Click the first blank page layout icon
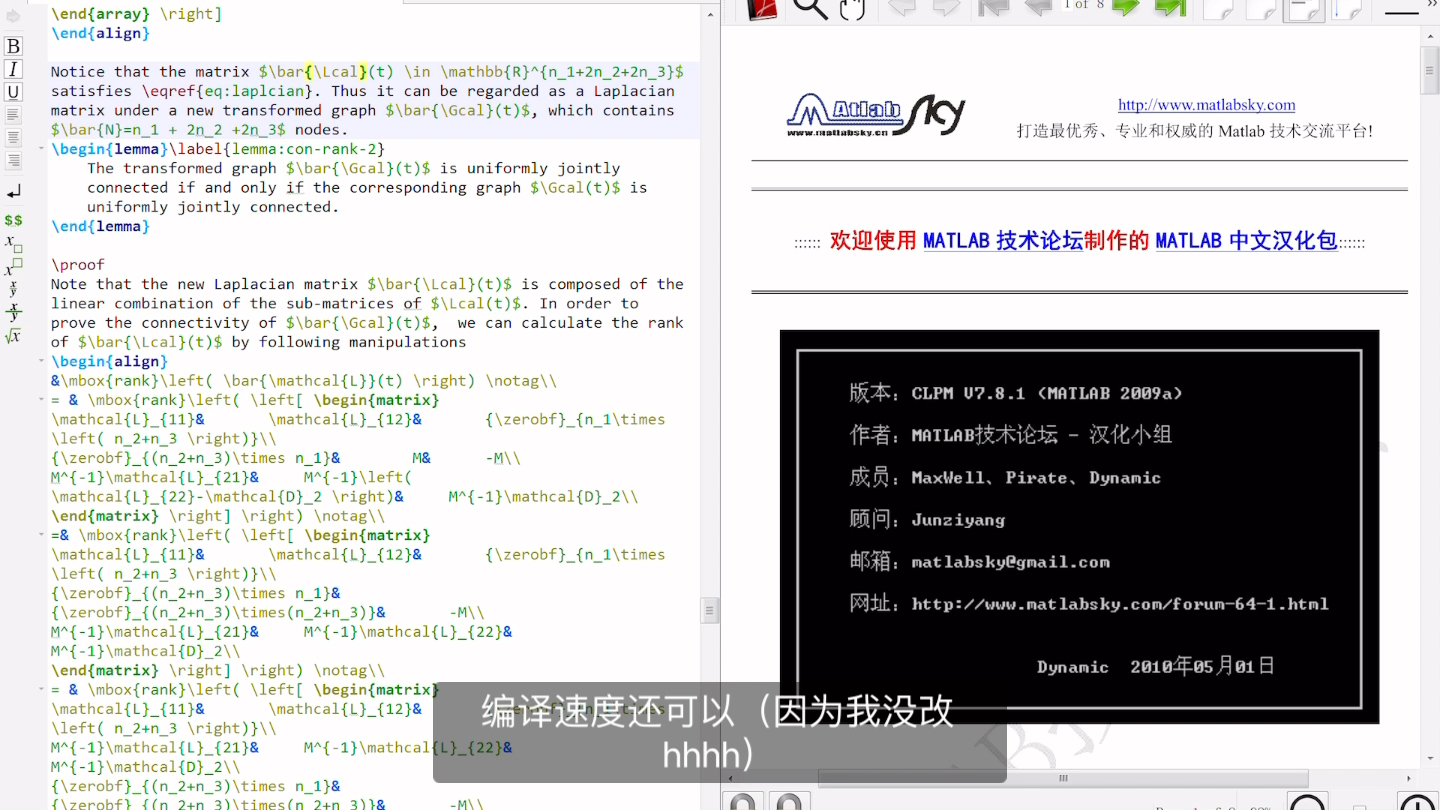Screen dimensions: 1440x810 pos(1218,8)
